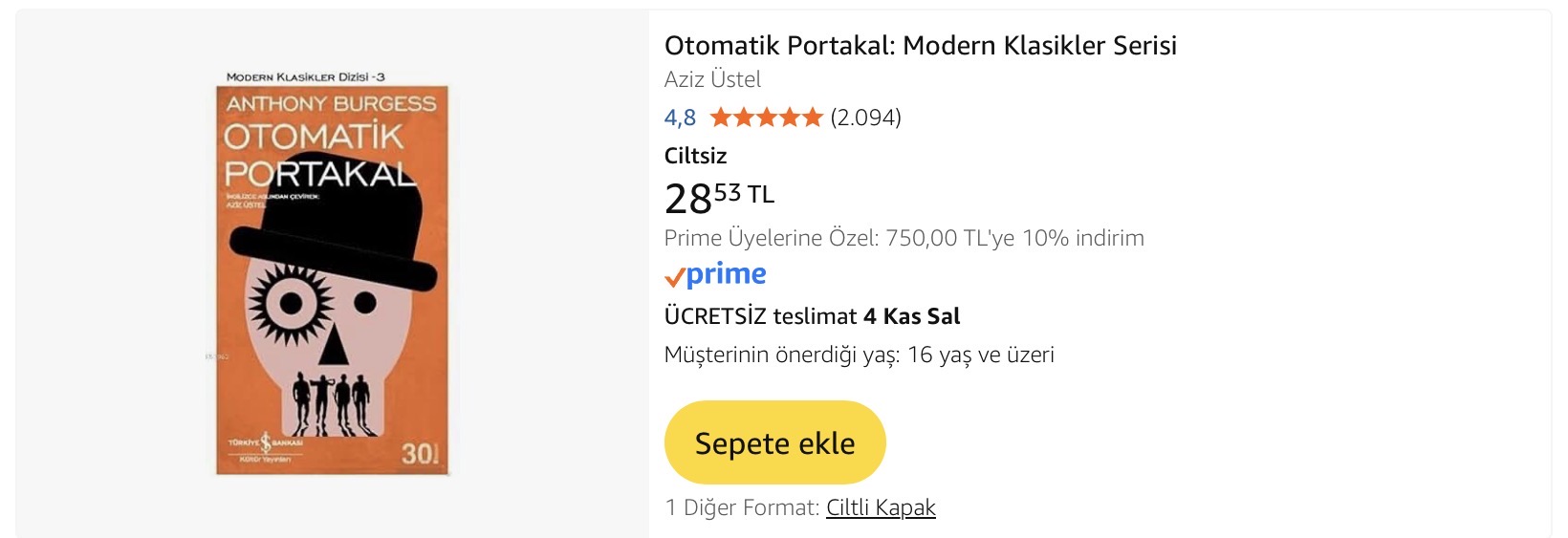1568x538 pixels.
Task: Click the delivery date 4 Kas Sal
Action: click(911, 316)
